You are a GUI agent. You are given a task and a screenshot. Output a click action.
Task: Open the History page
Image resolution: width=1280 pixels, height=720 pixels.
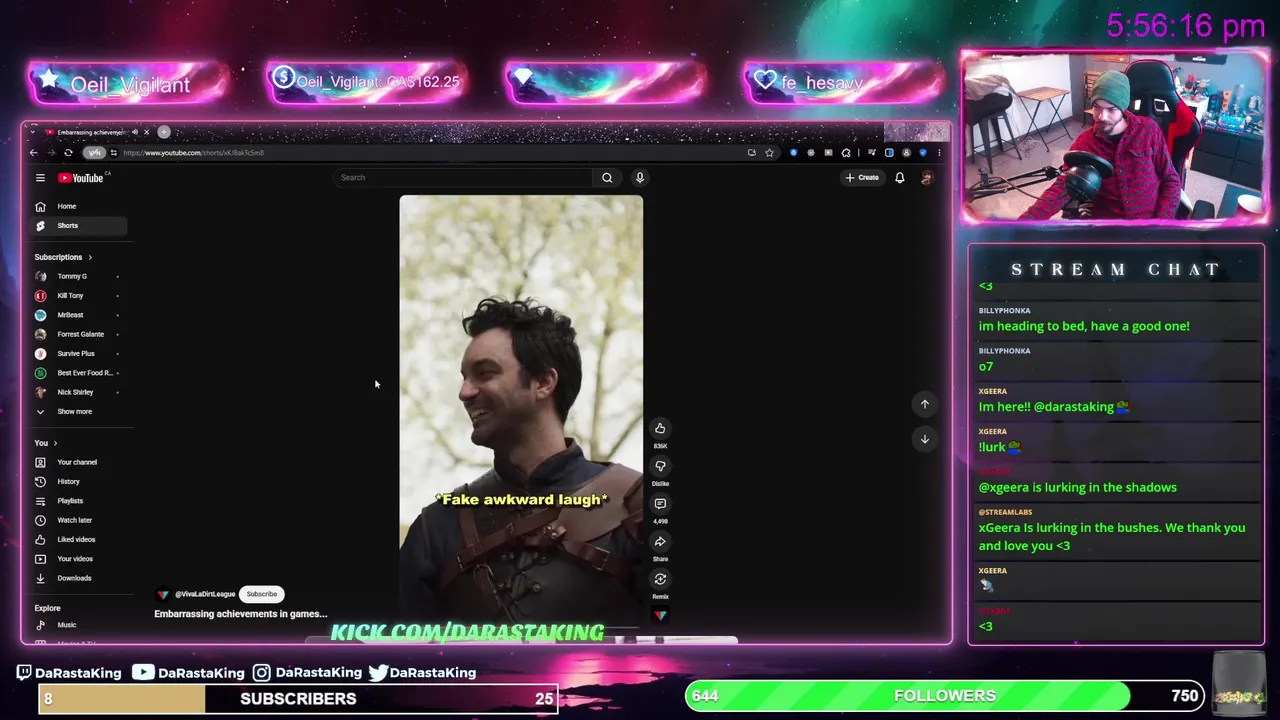78,482
